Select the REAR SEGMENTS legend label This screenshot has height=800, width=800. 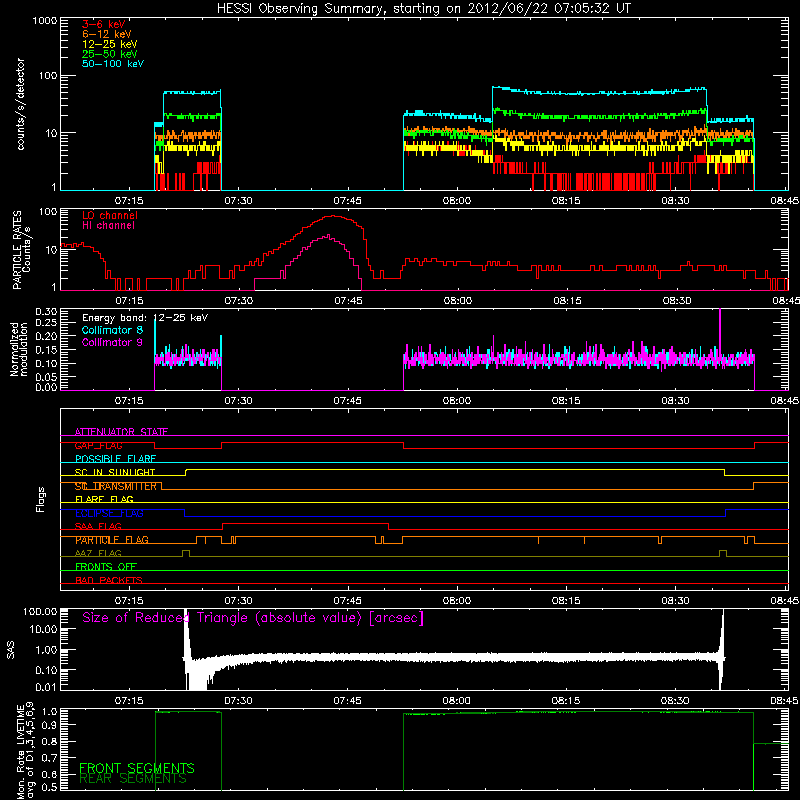pos(133,779)
